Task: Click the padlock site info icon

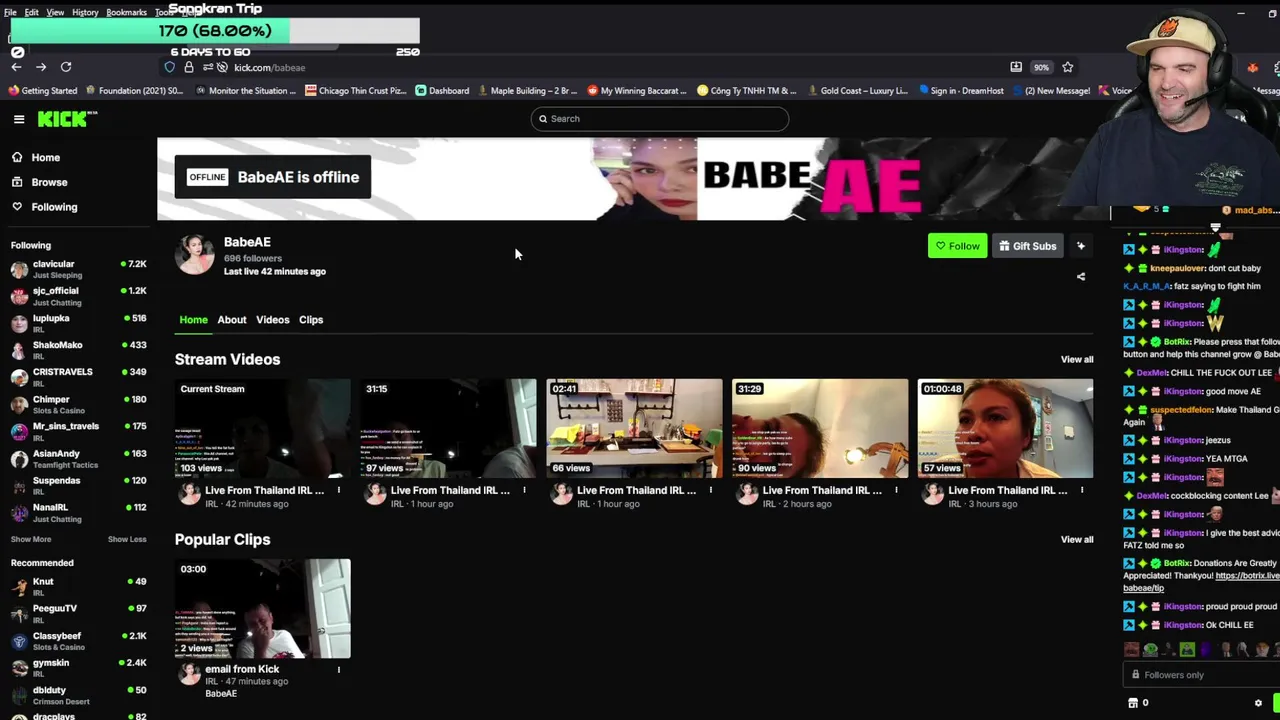Action: 188,67
